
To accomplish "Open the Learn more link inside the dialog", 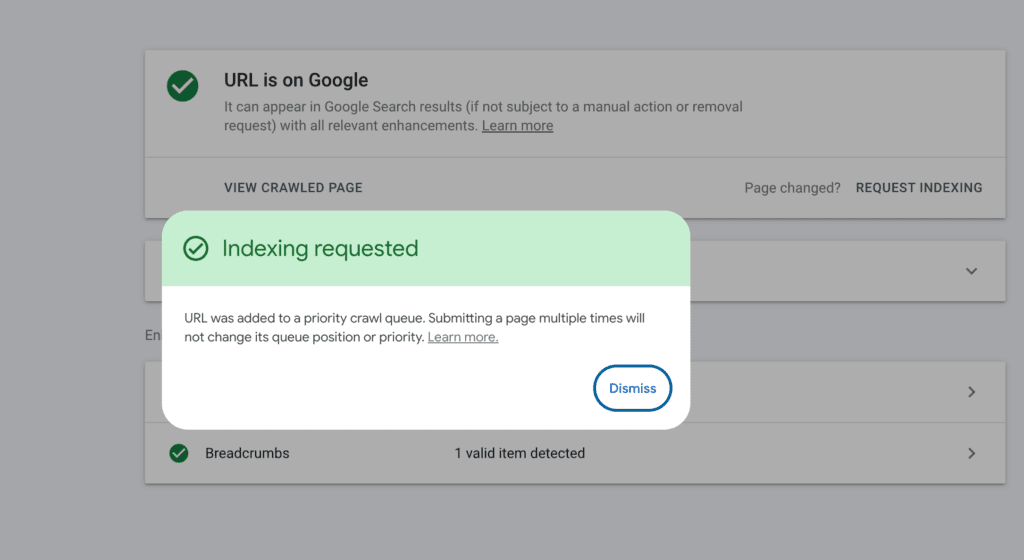I will tap(462, 337).
